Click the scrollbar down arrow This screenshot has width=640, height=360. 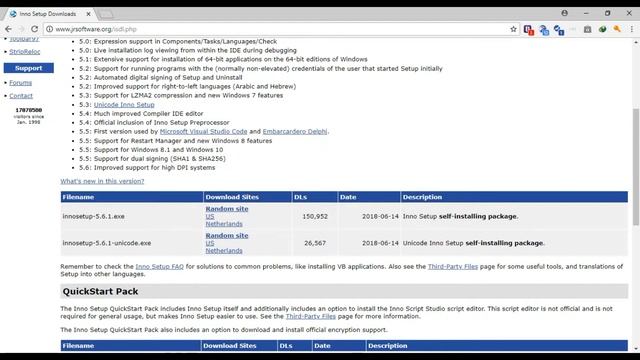(636, 349)
